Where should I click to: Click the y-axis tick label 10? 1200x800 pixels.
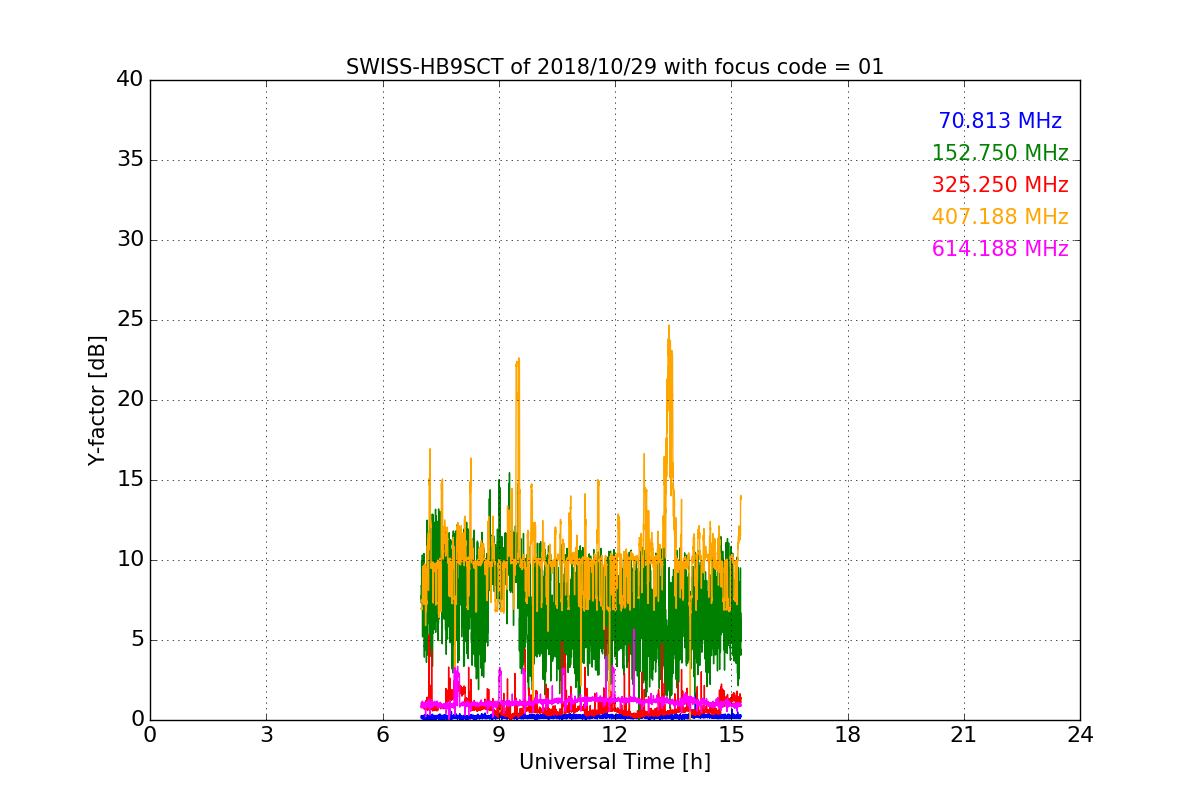click(x=130, y=560)
